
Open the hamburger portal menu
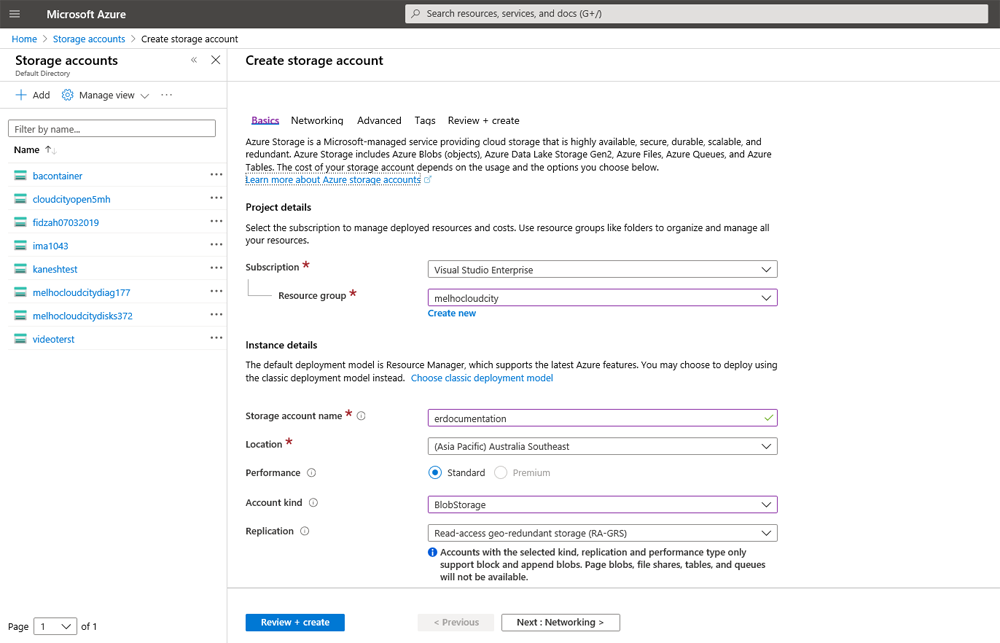(14, 14)
